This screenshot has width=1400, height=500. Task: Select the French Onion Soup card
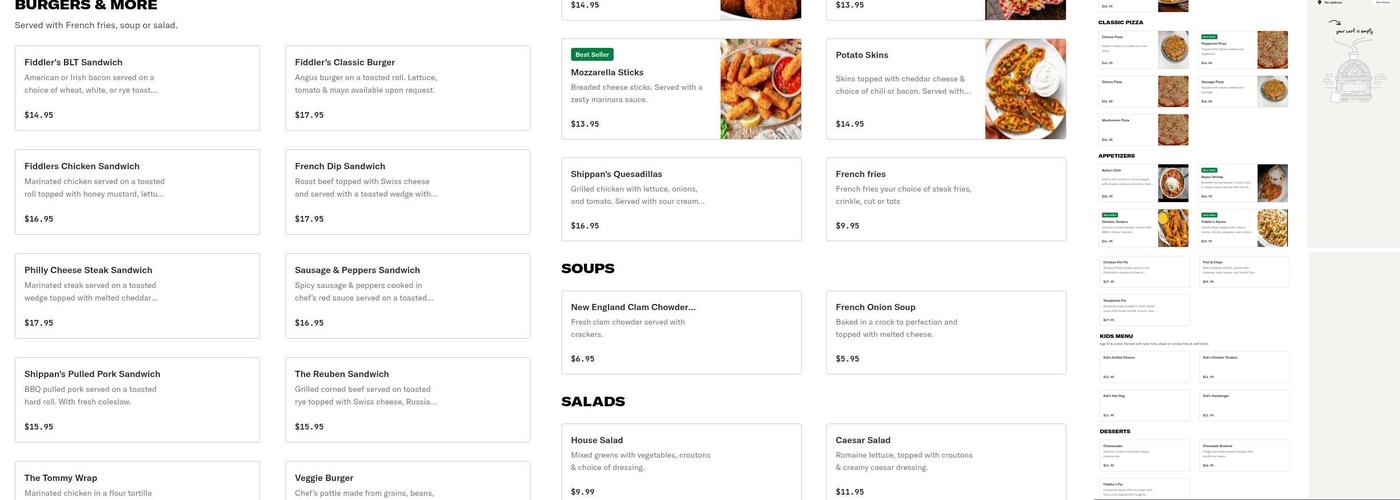click(946, 332)
